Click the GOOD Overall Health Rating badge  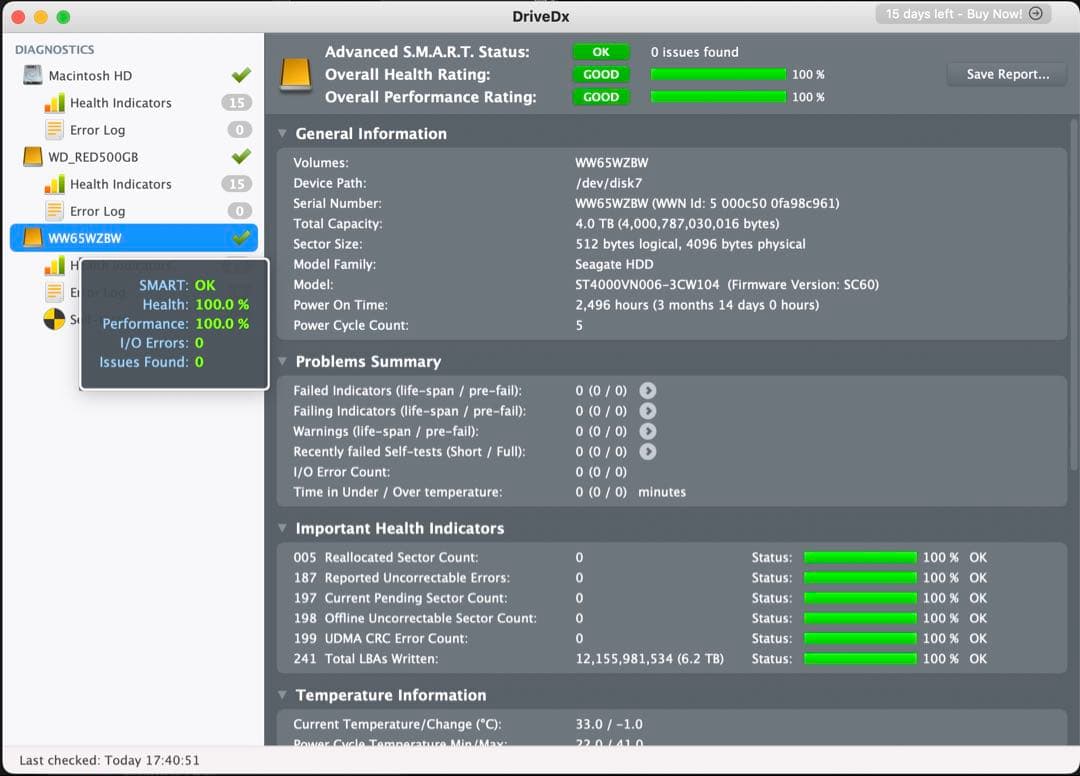pos(601,74)
